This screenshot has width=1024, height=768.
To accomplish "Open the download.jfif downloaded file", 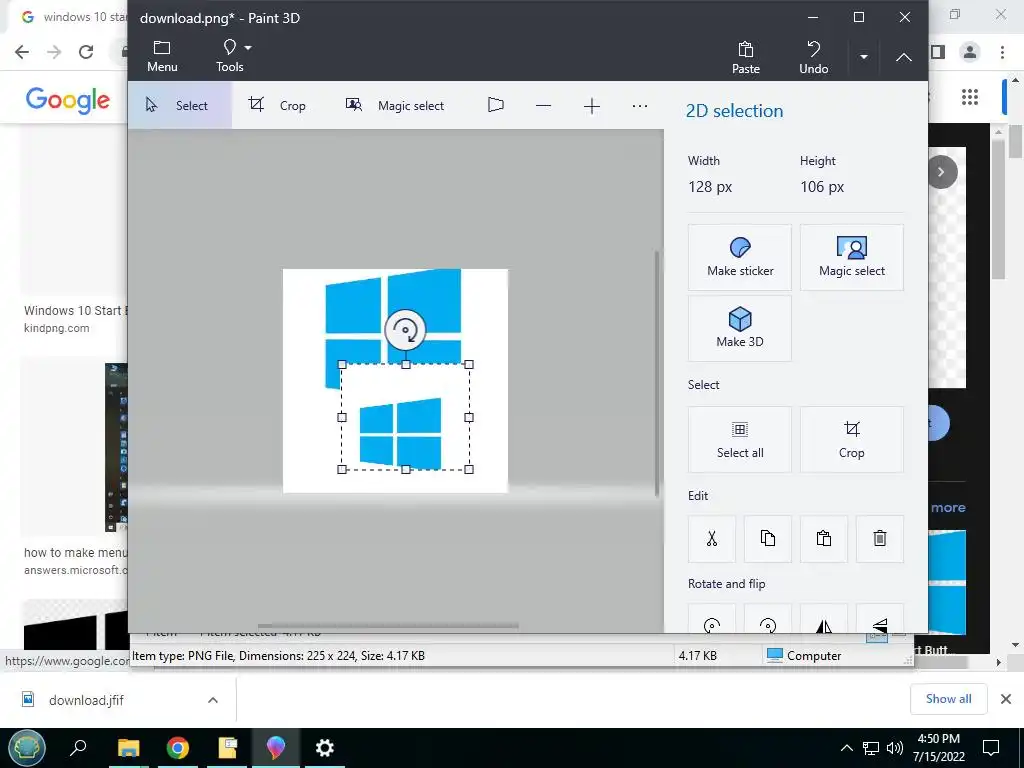I will [86, 700].
